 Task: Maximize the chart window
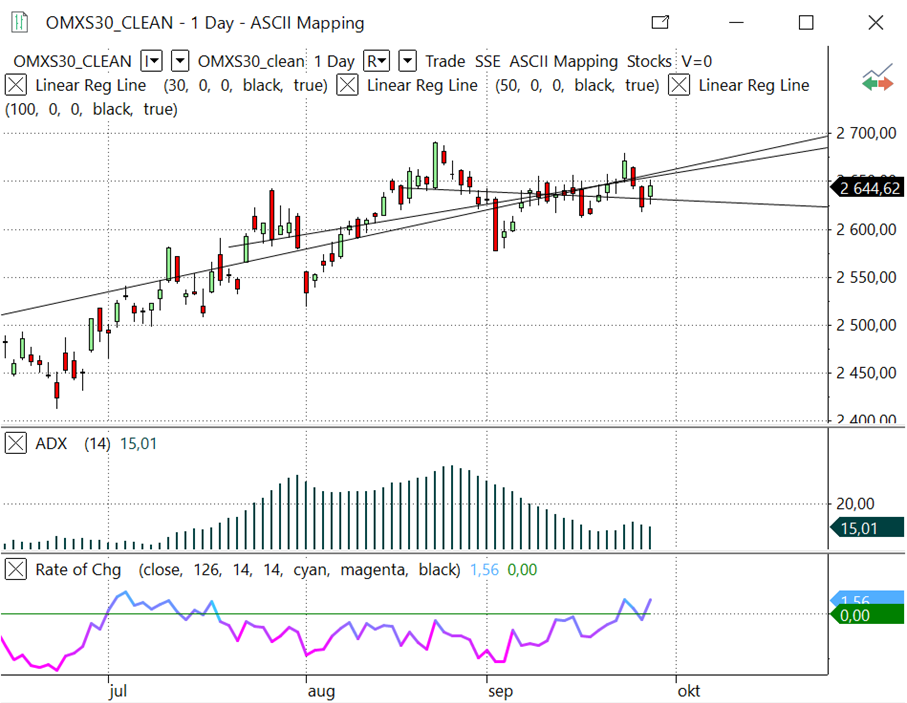(x=806, y=23)
